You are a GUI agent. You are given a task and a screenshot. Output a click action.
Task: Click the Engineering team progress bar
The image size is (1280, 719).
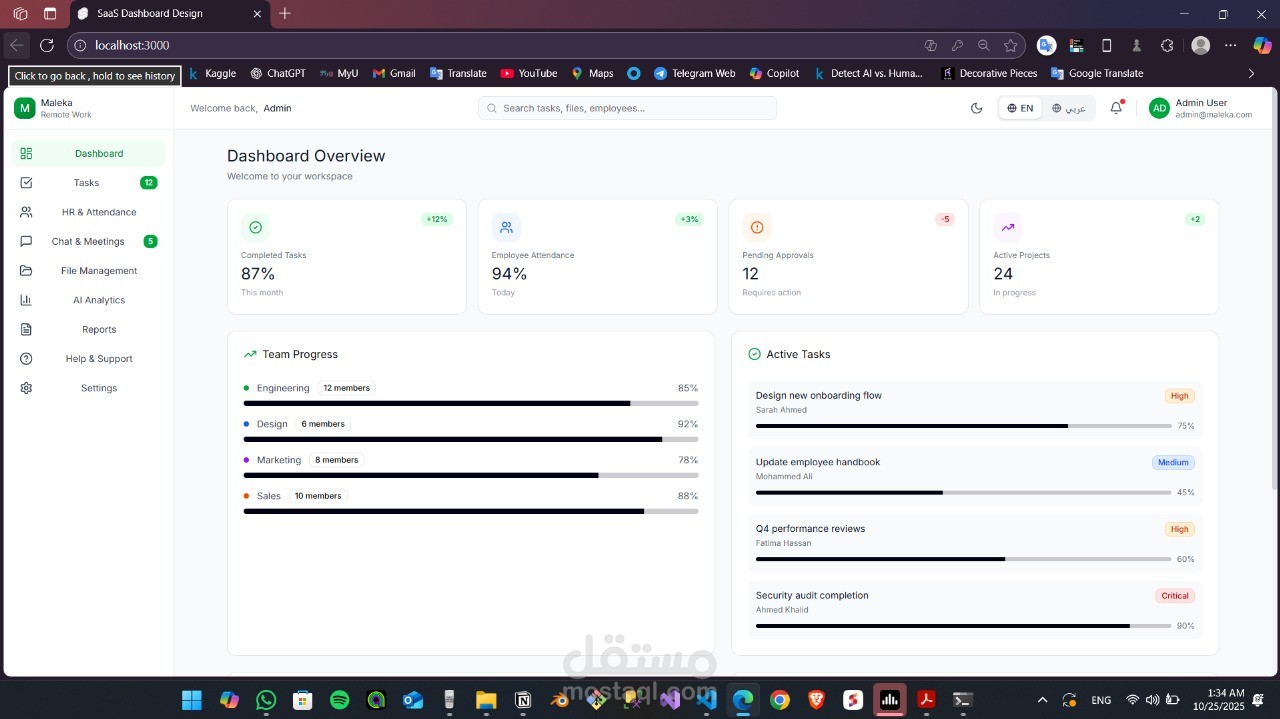(x=471, y=403)
